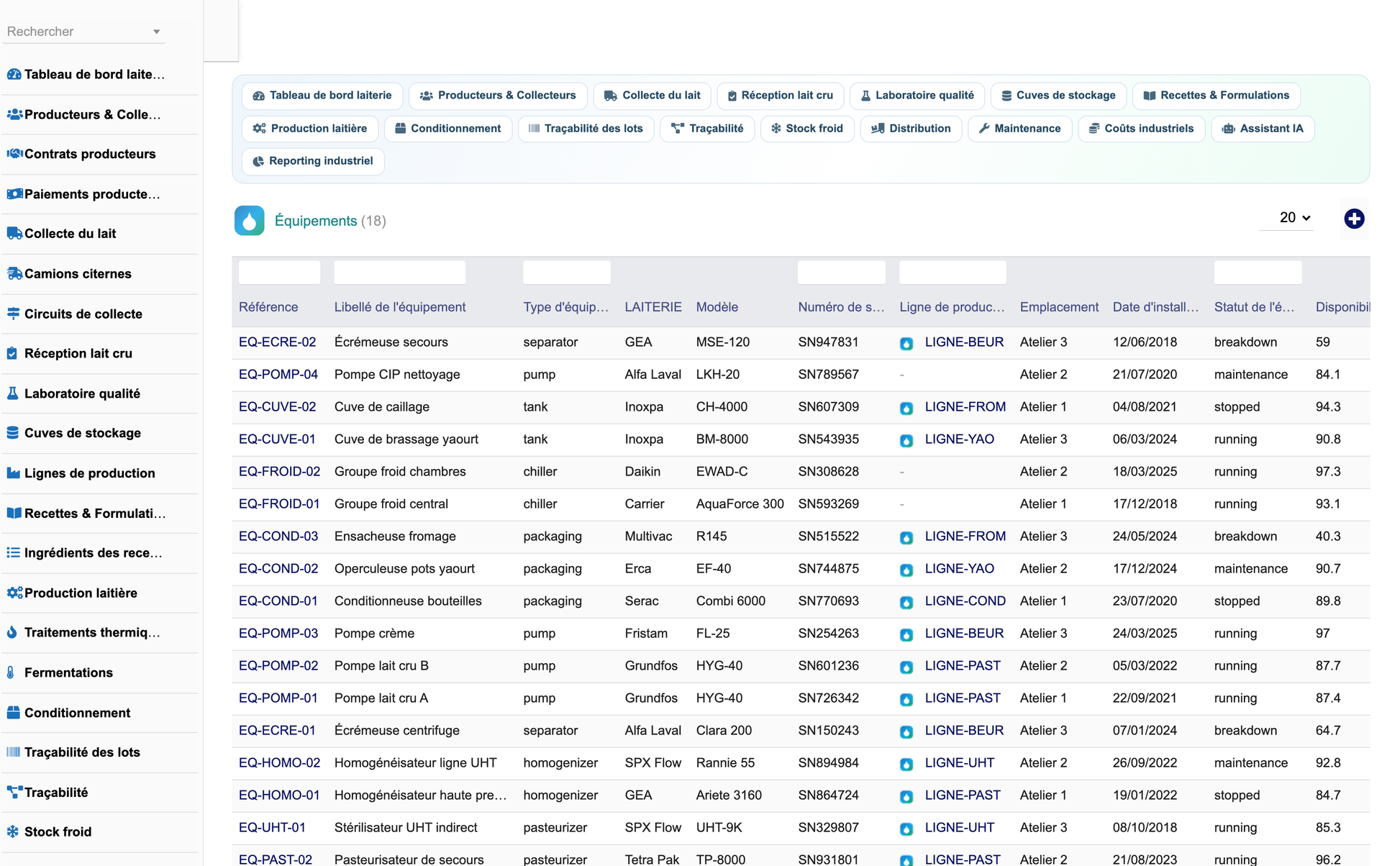Click the flame icon for Traitements thermiques
The height and width of the screenshot is (866, 1400).
pos(12,632)
